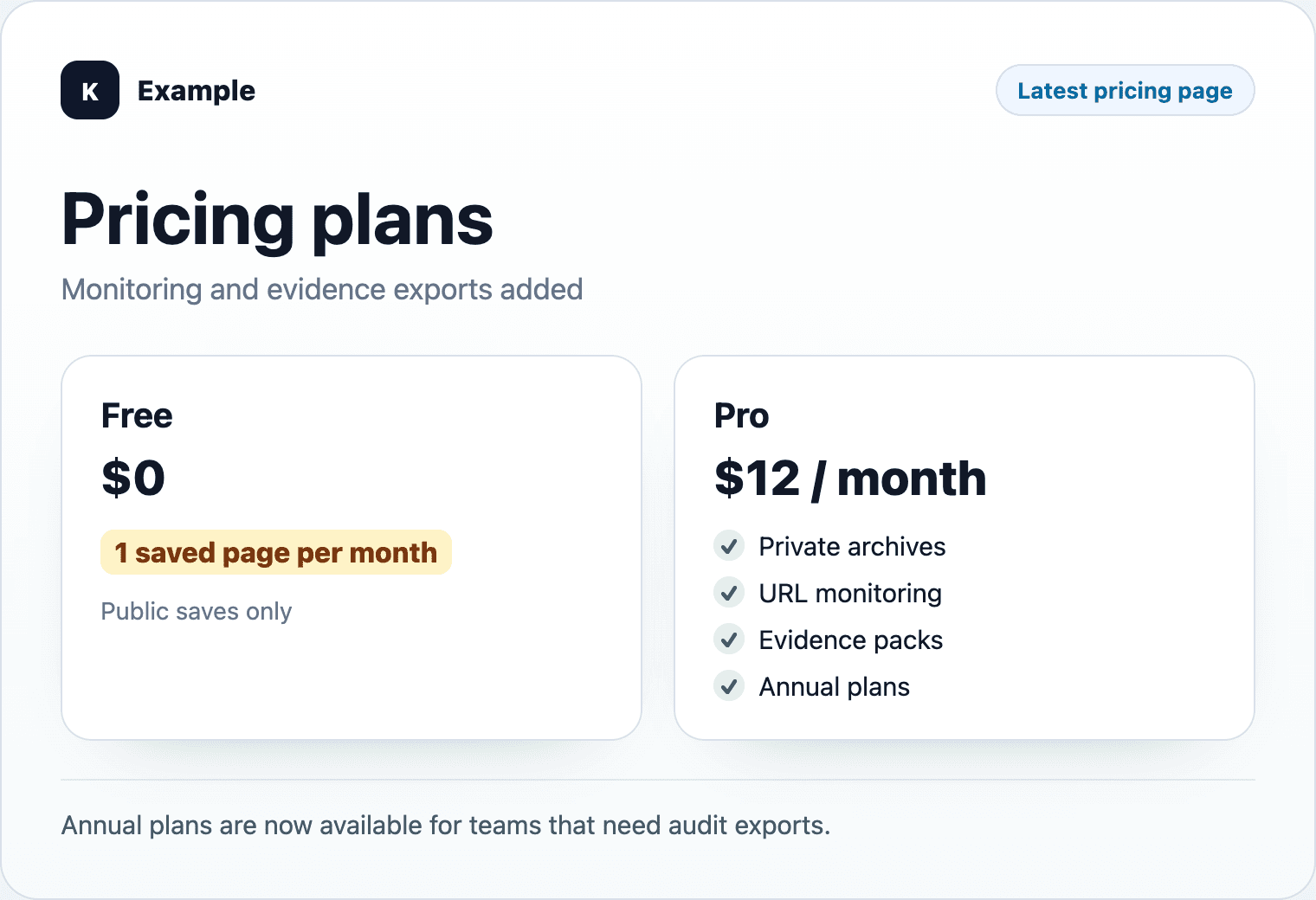Click the checkmark icon beside Annual plans
Image resolution: width=1316 pixels, height=900 pixels.
pos(729,686)
